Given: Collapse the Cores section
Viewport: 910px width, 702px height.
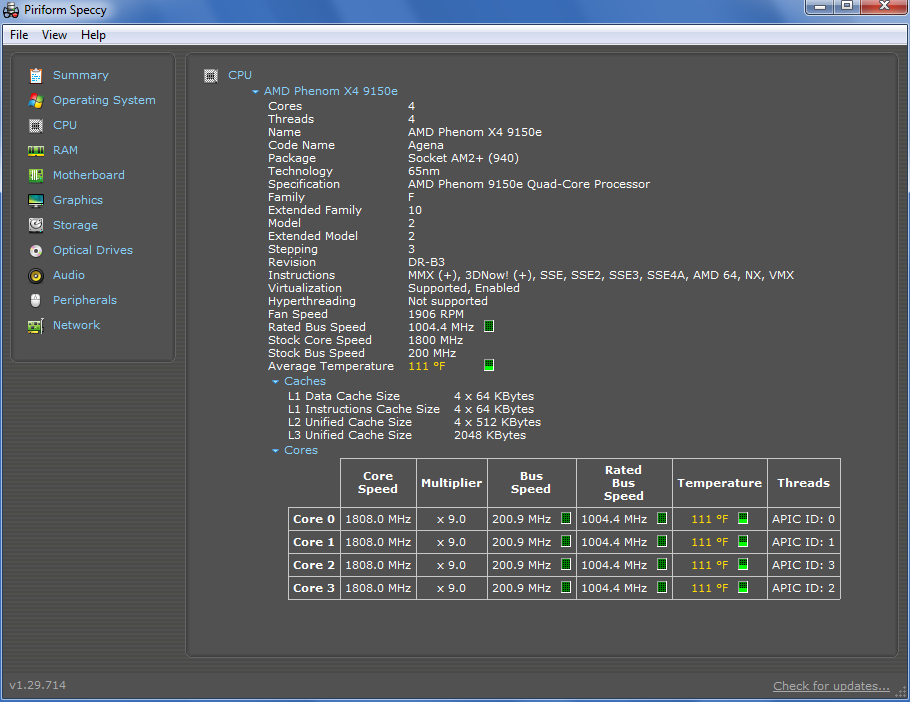Looking at the screenshot, I should click(x=276, y=451).
